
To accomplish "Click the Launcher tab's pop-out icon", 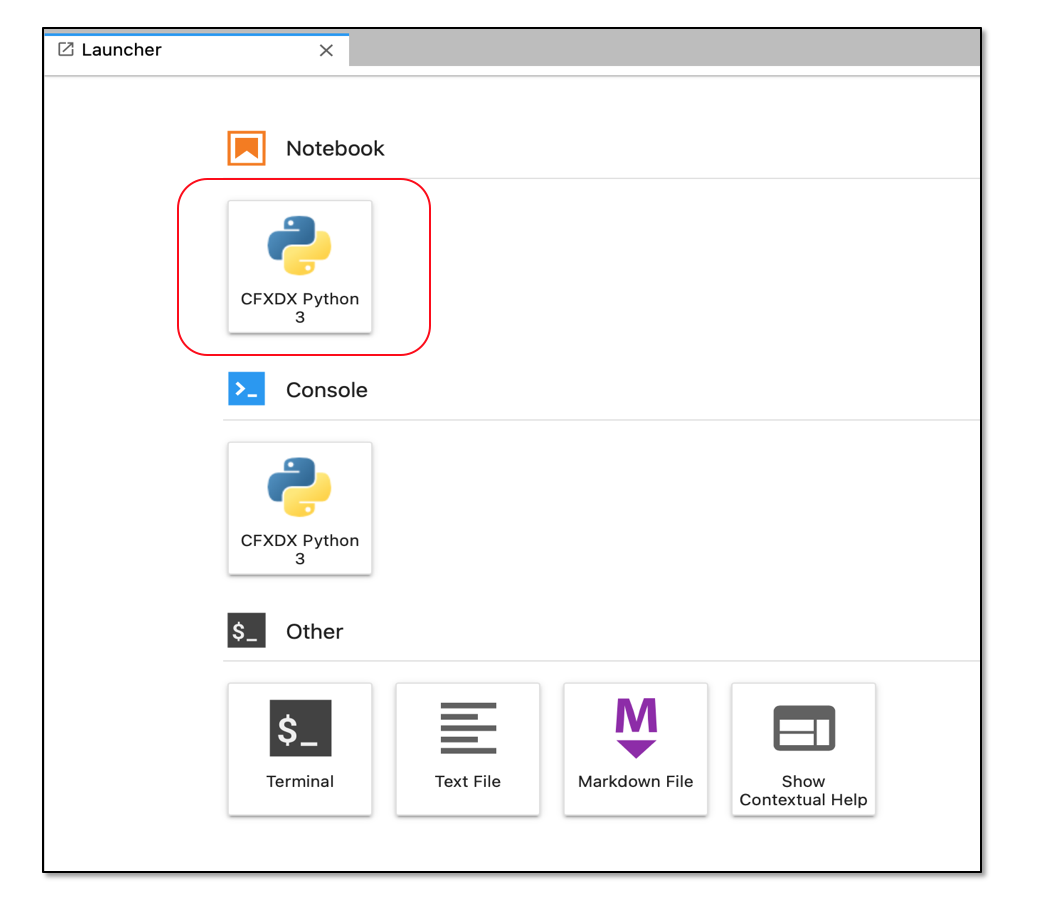I will (65, 49).
